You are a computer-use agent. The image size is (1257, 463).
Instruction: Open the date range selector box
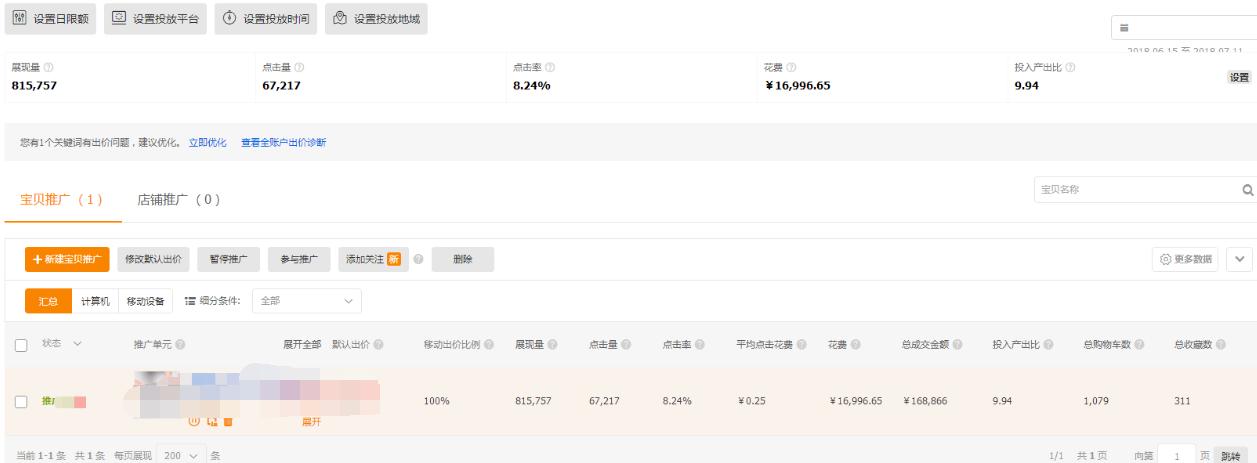pos(1183,28)
